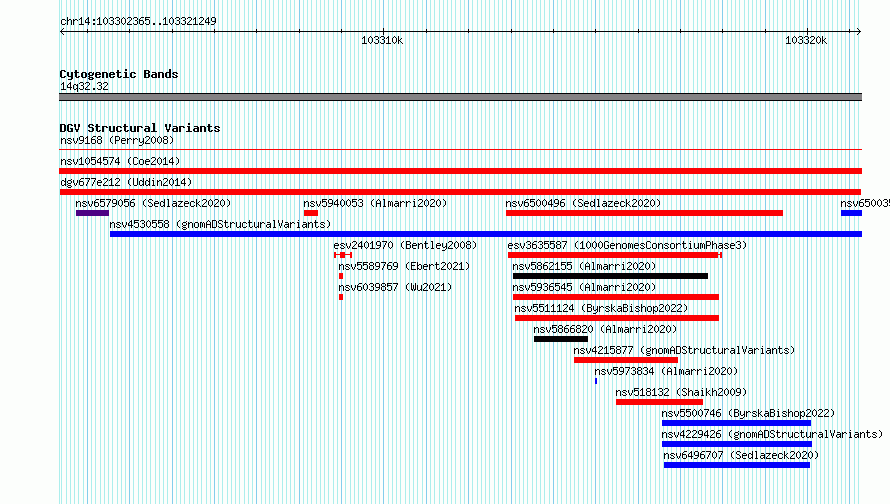
Task: Select the gray cytogenetic band bar
Action: click(x=460, y=97)
